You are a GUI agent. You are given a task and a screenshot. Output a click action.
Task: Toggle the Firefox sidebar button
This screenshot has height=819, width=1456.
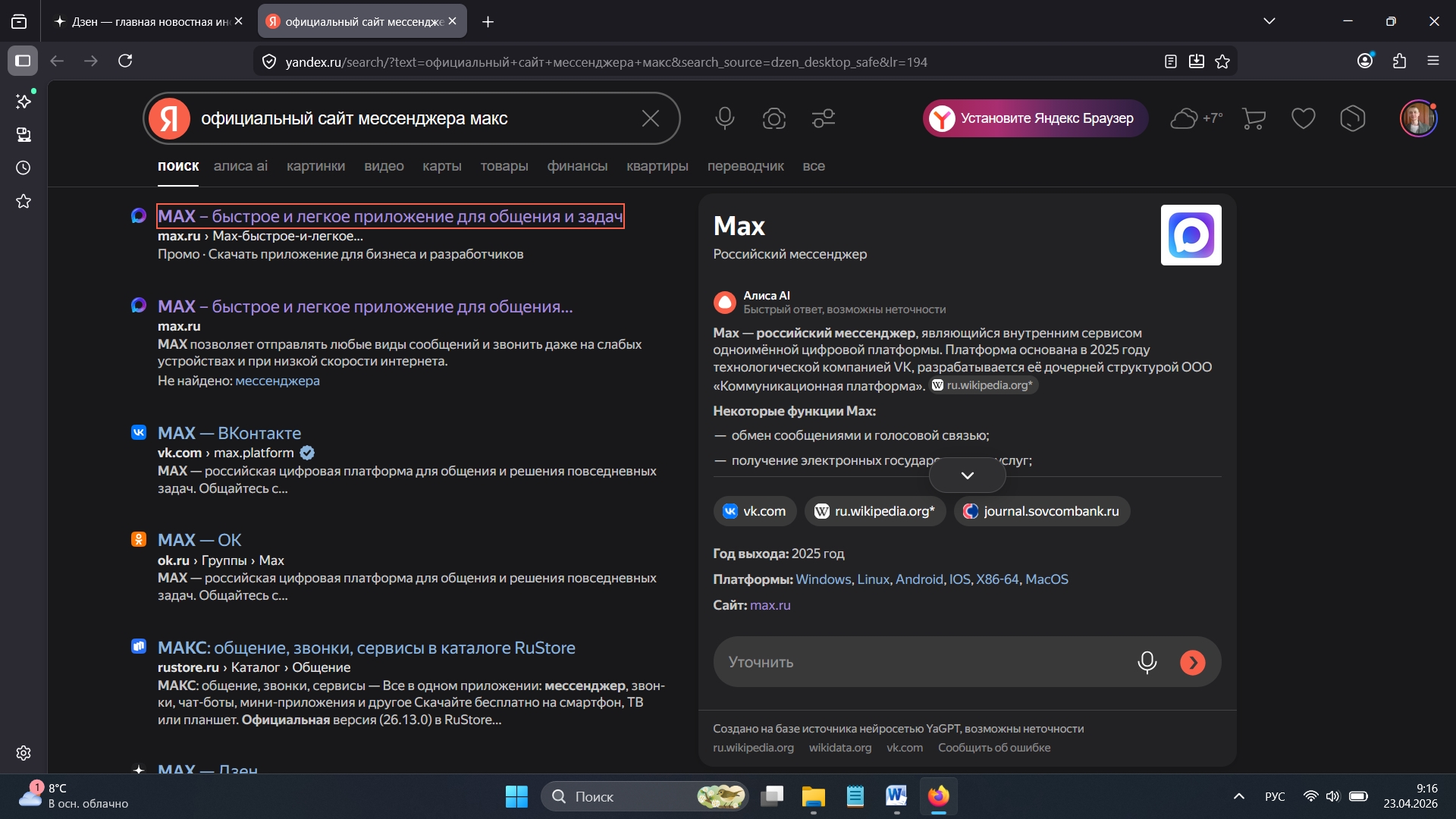click(23, 61)
